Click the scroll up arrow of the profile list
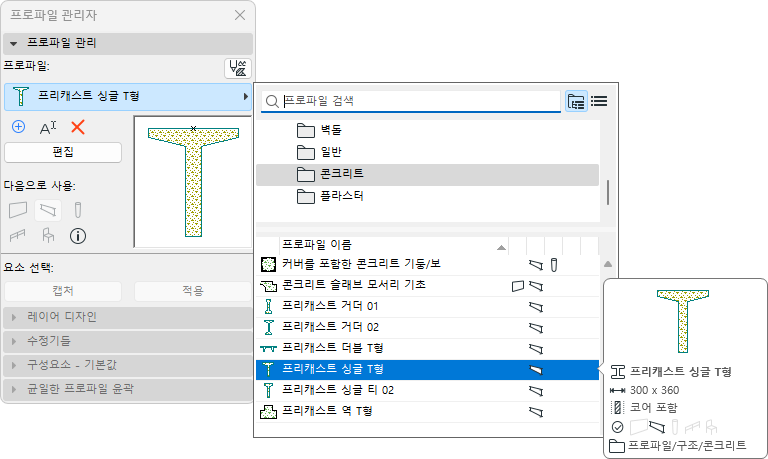Screen dimensions: 768x459 coord(608,264)
